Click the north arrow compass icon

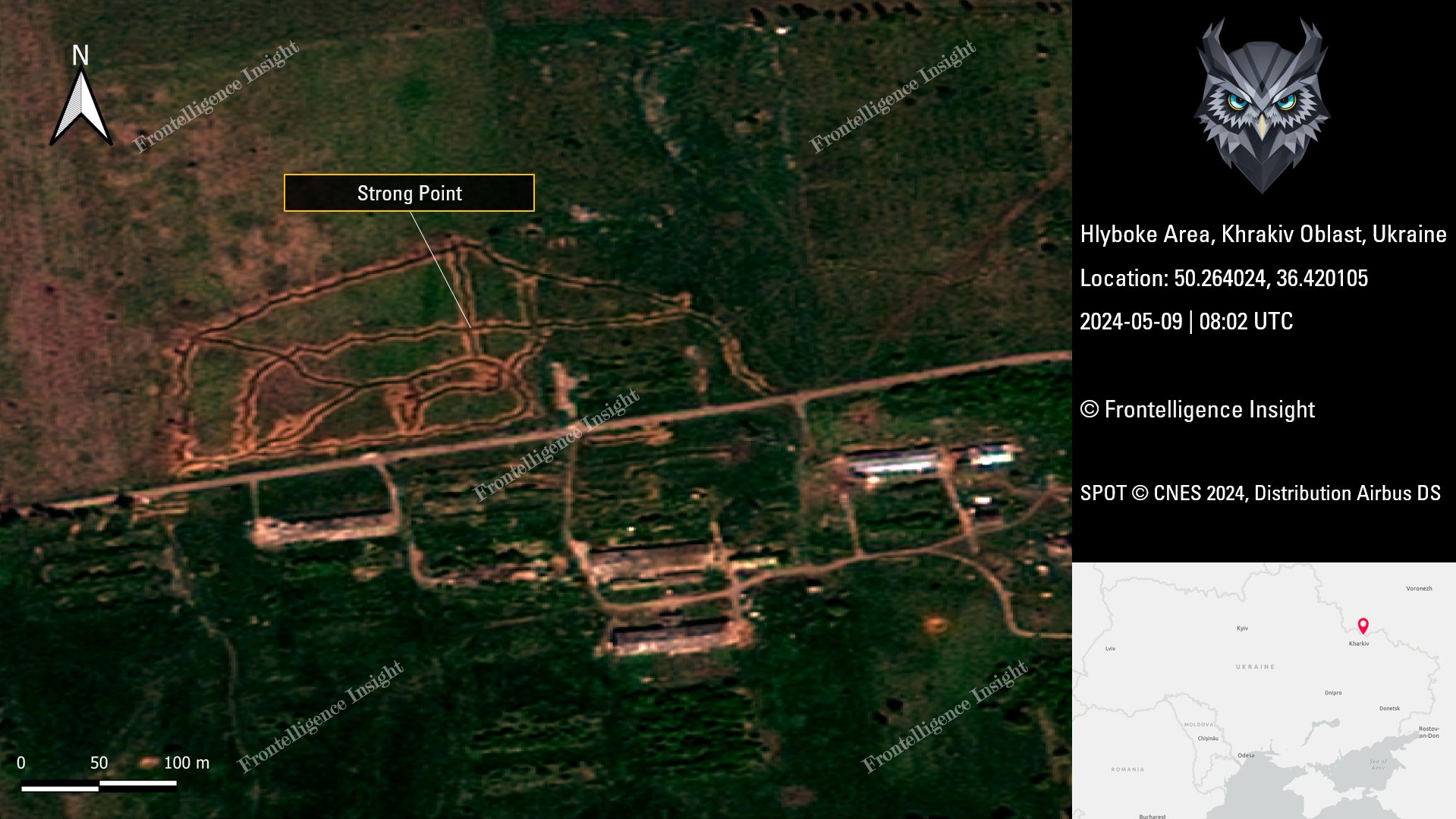click(x=81, y=108)
